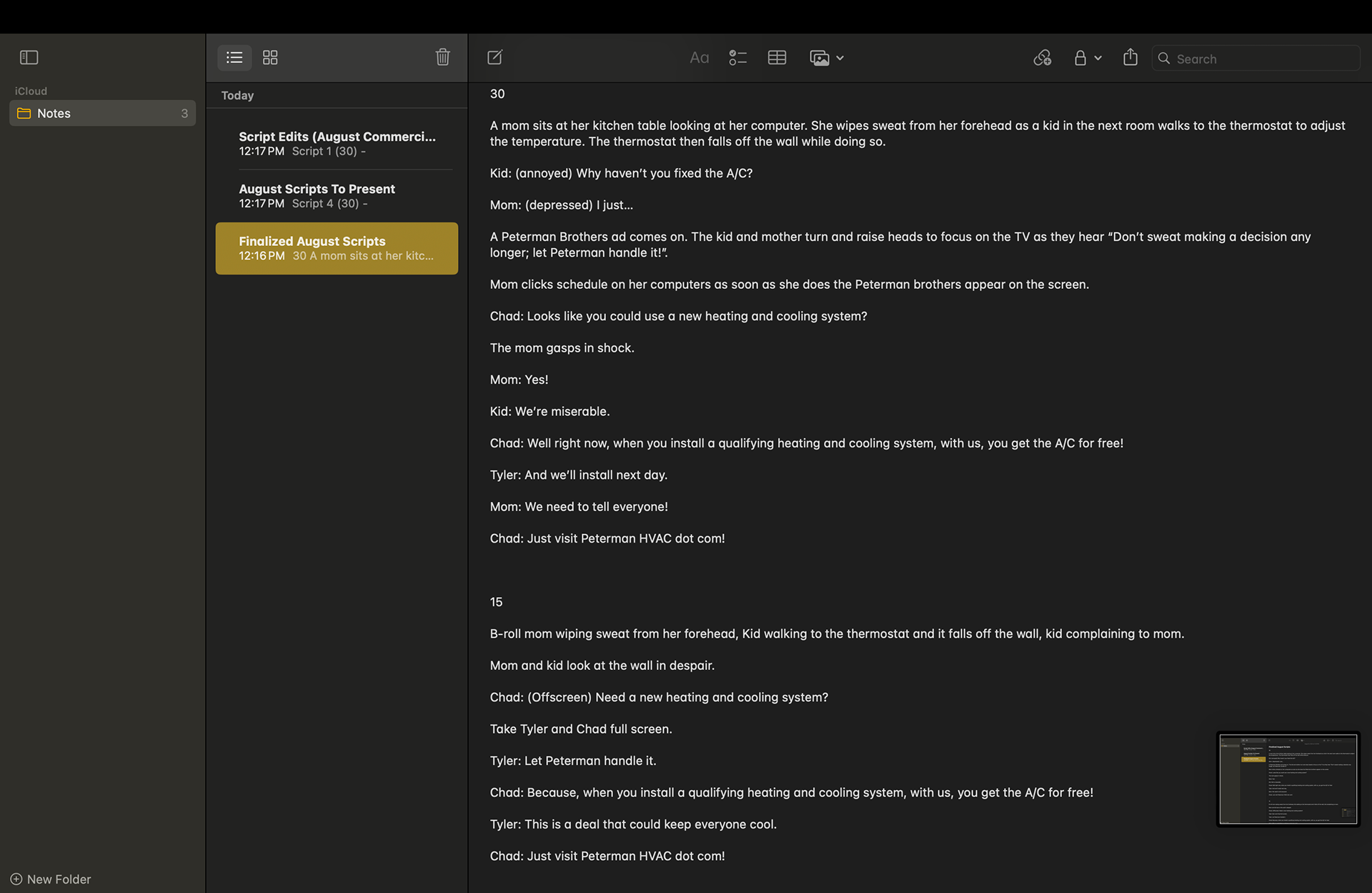
Task: Share the note via share icon
Action: (1130, 57)
